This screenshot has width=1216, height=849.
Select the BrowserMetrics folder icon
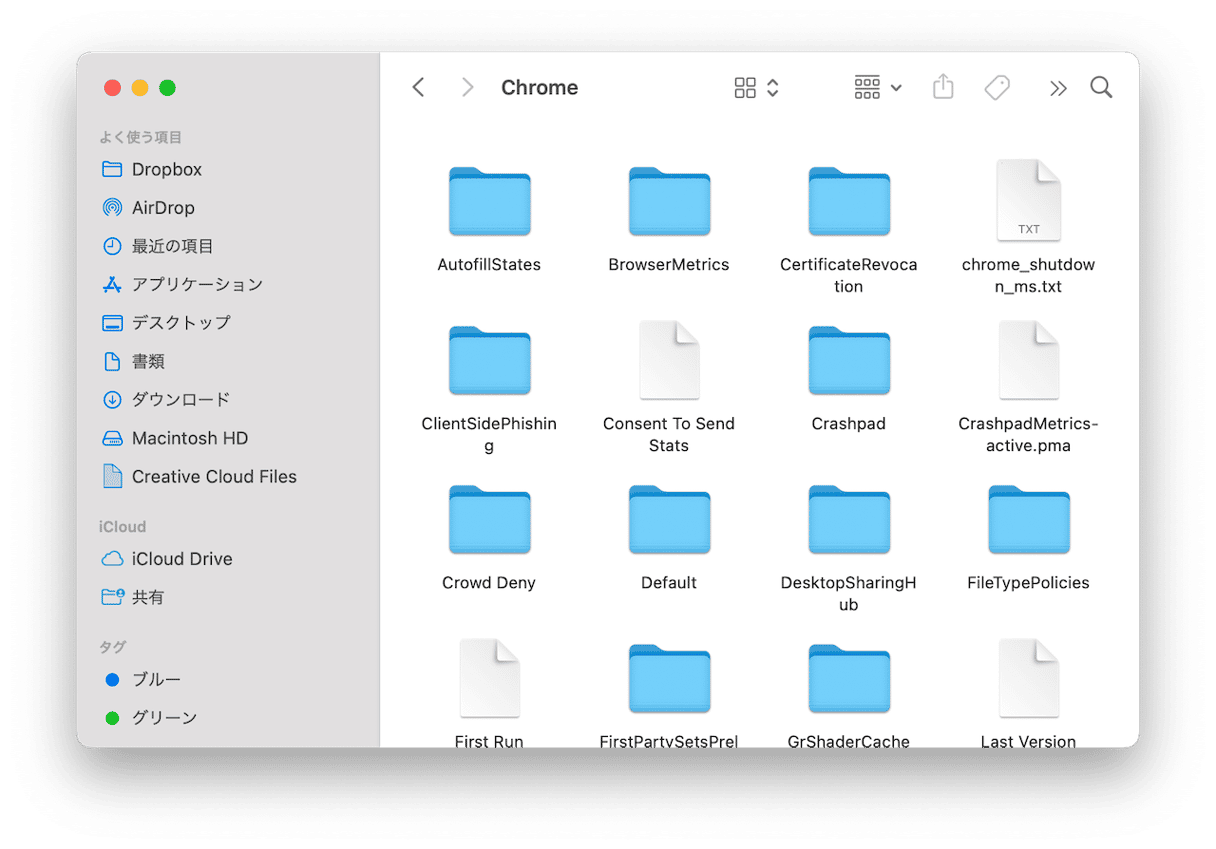point(669,201)
